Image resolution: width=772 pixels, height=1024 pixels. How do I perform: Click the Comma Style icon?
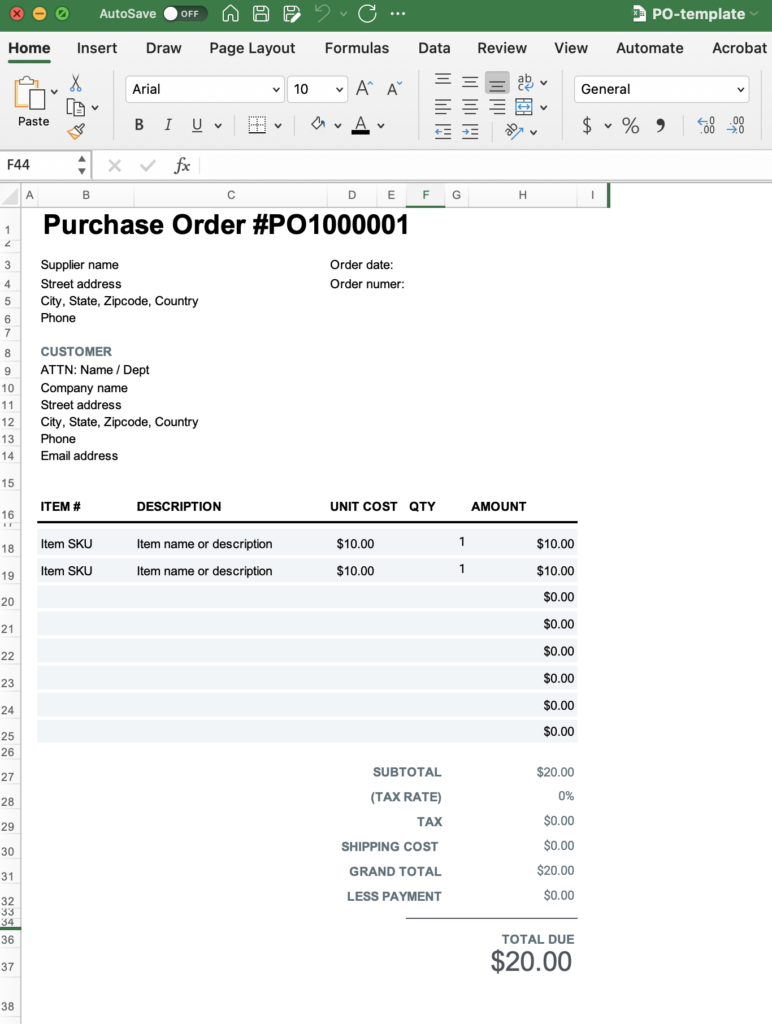click(x=660, y=125)
